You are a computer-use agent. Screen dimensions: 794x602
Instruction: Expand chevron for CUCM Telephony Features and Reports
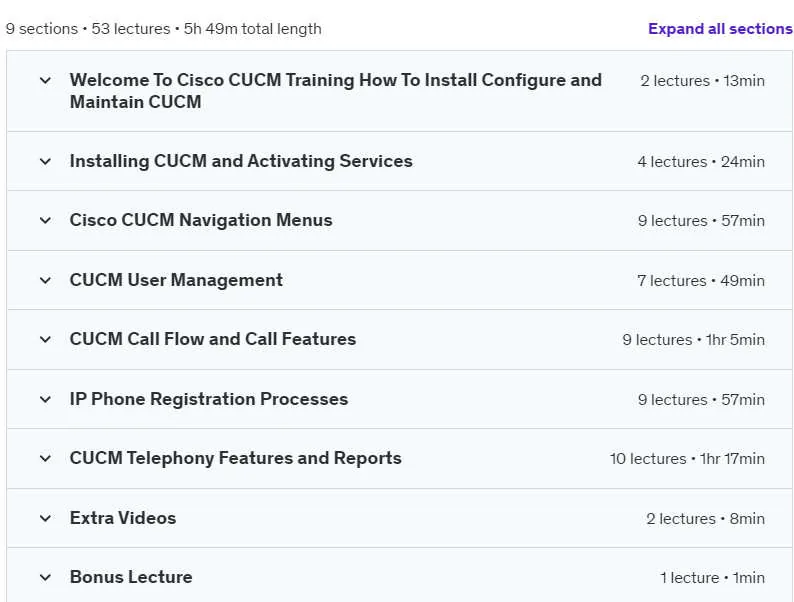(45, 458)
